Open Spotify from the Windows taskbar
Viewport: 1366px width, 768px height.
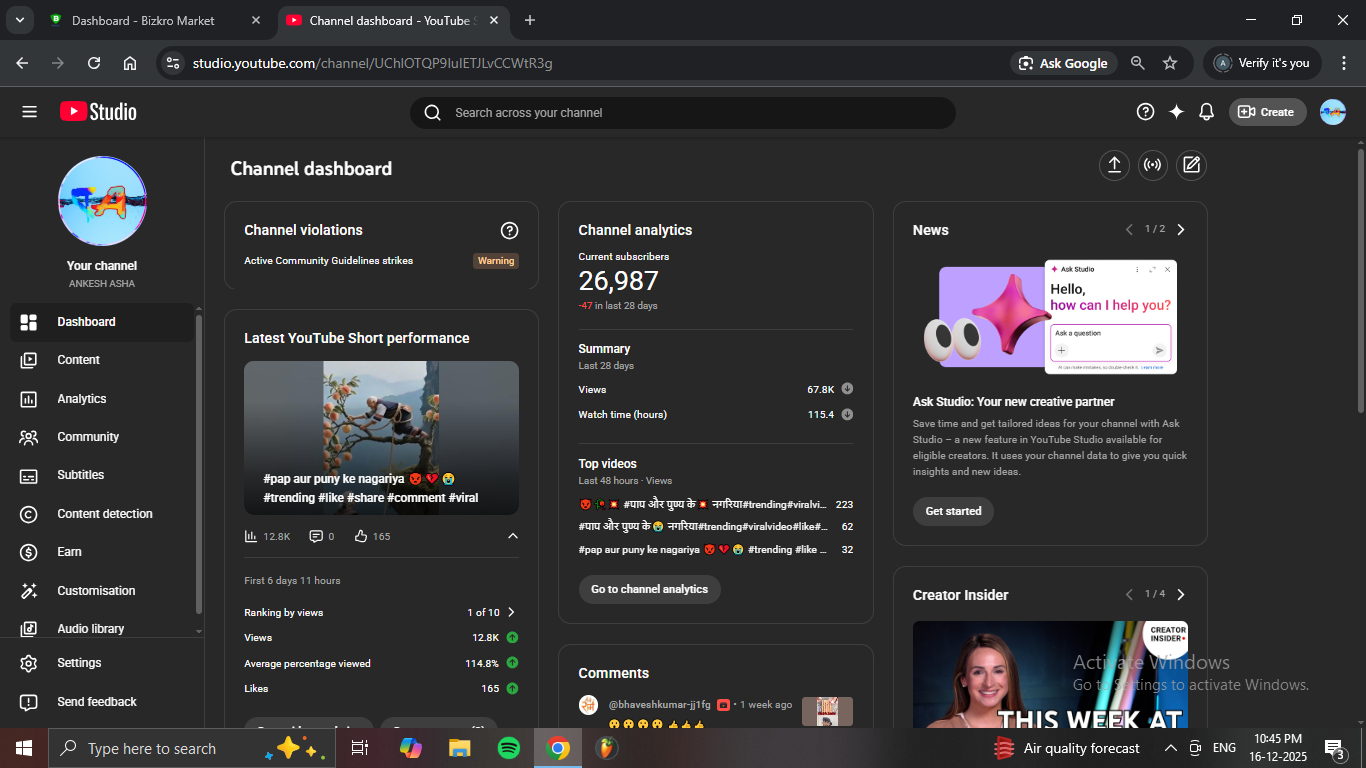(508, 748)
